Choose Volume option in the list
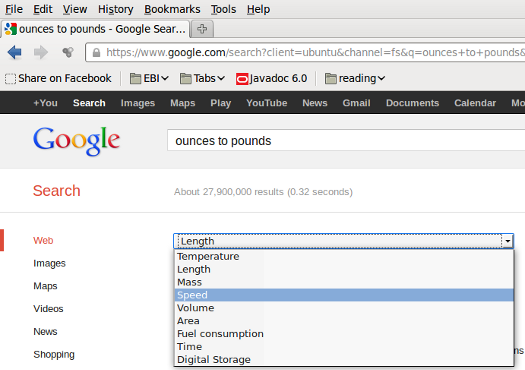525x370 pixels. (344, 308)
